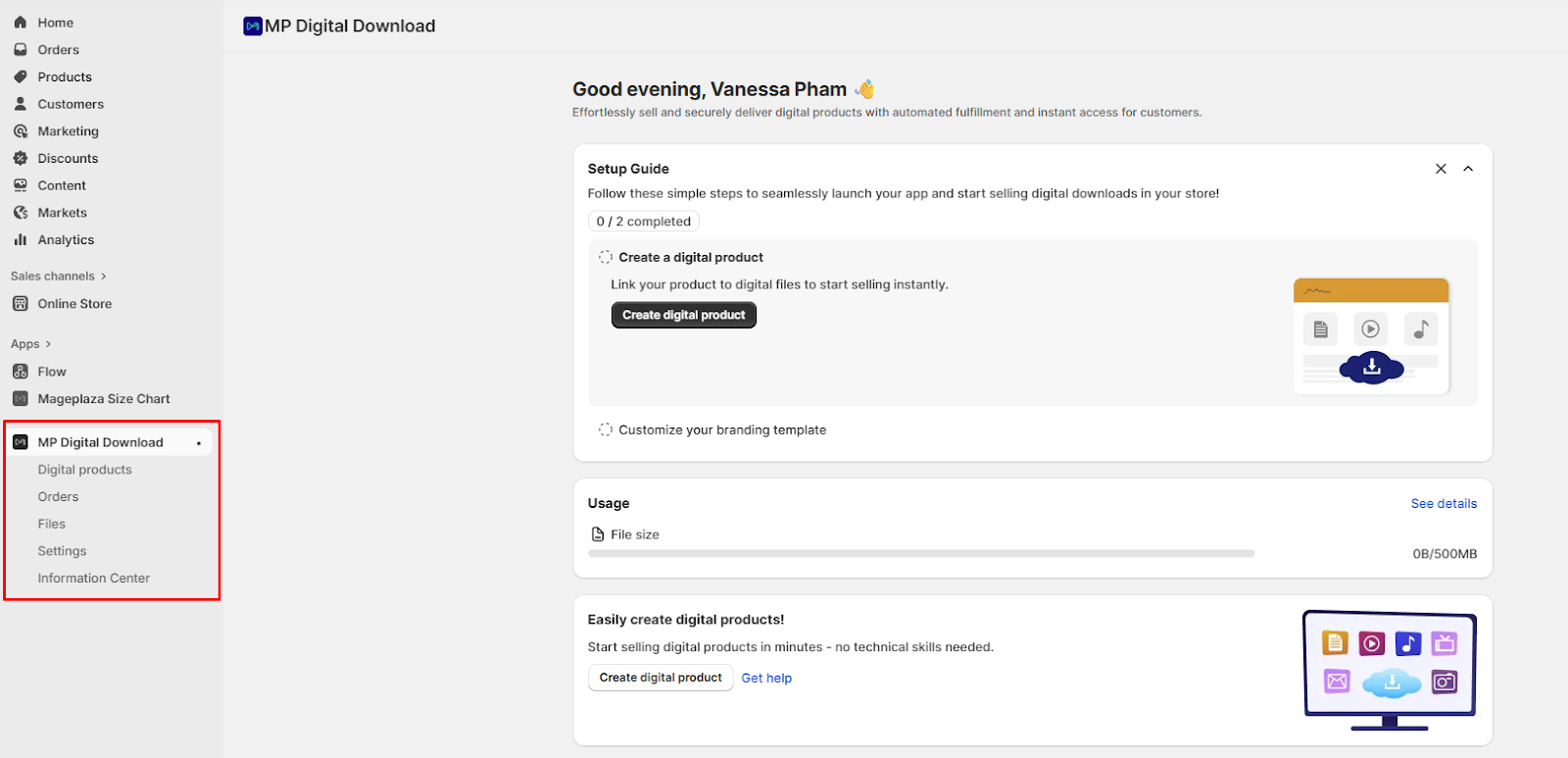The width and height of the screenshot is (1568, 758).
Task: Open Digital products submenu item
Action: 84,470
